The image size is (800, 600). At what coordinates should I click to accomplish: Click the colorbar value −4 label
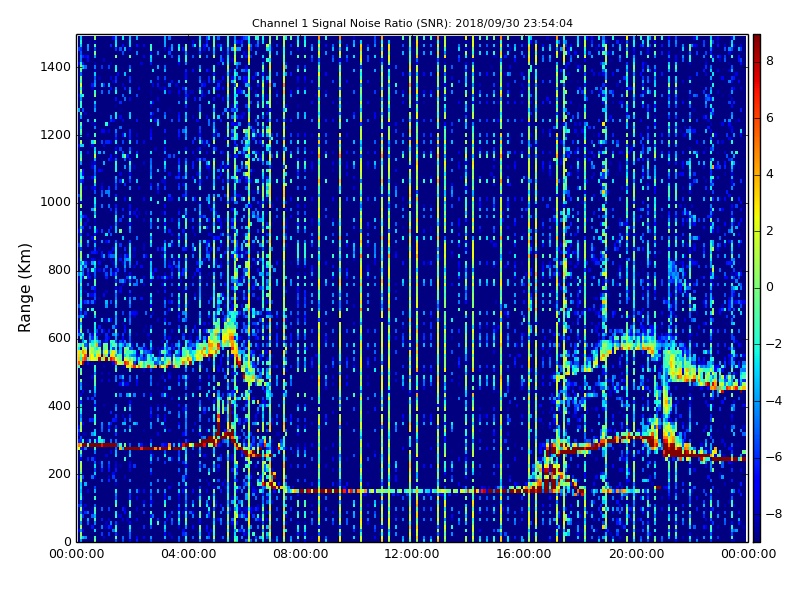774,401
